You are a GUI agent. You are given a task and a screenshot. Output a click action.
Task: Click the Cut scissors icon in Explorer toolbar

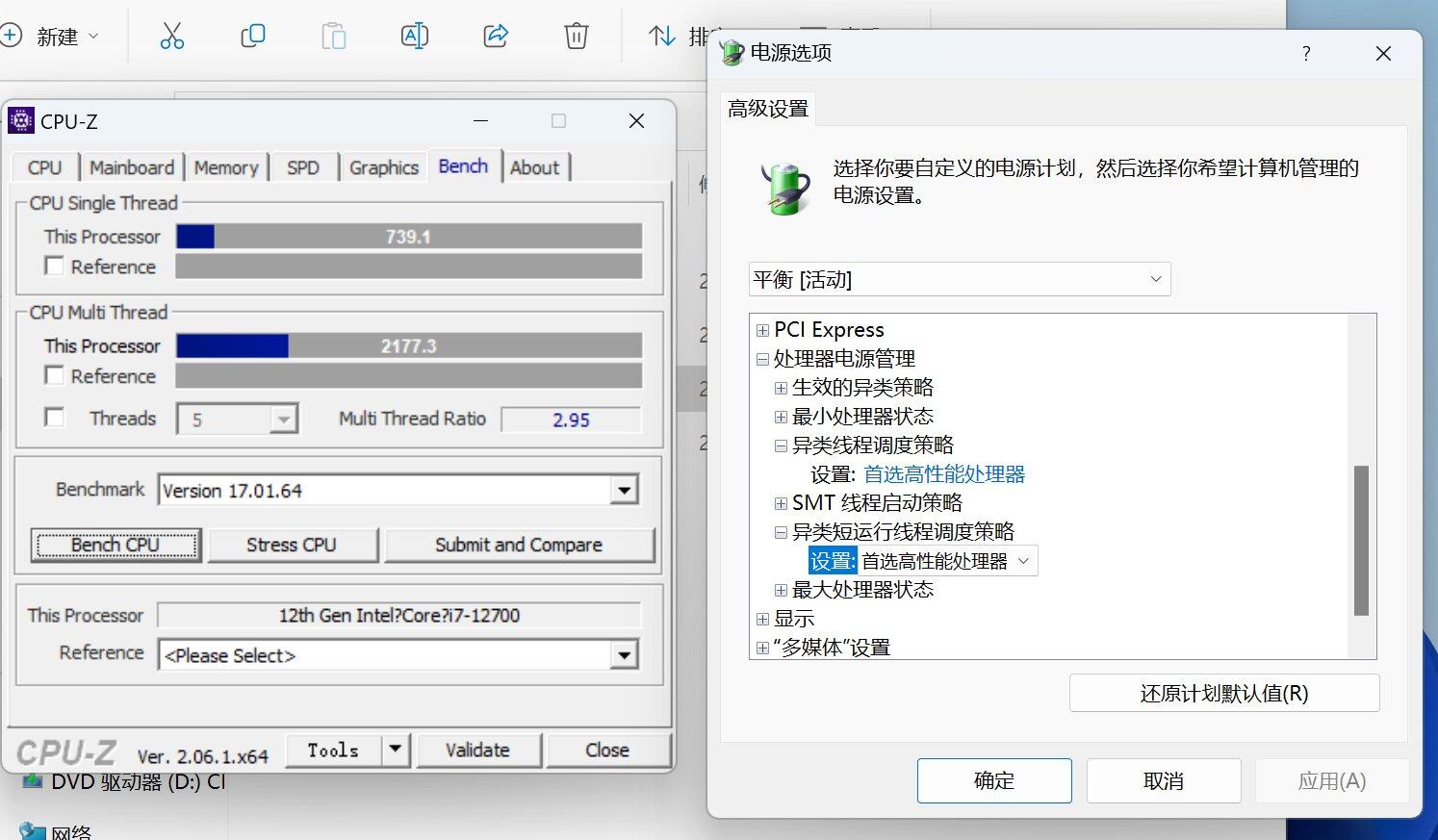pyautogui.click(x=171, y=37)
